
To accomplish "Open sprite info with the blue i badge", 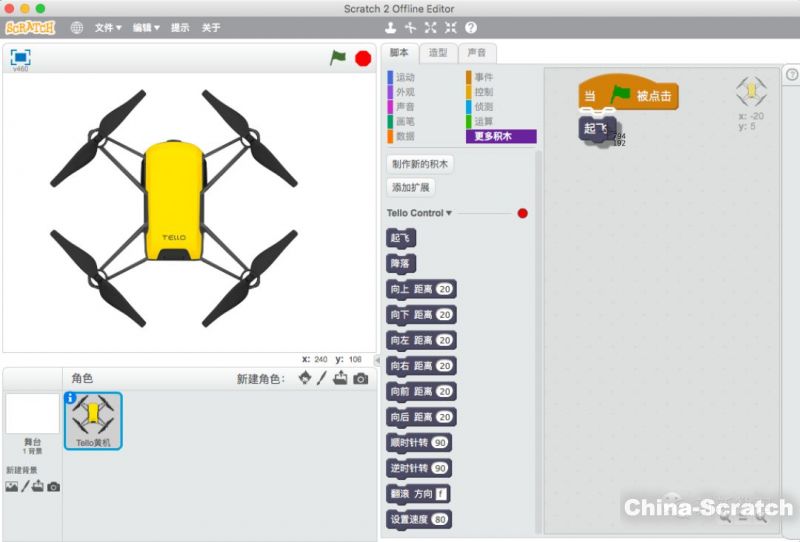I will click(x=70, y=398).
